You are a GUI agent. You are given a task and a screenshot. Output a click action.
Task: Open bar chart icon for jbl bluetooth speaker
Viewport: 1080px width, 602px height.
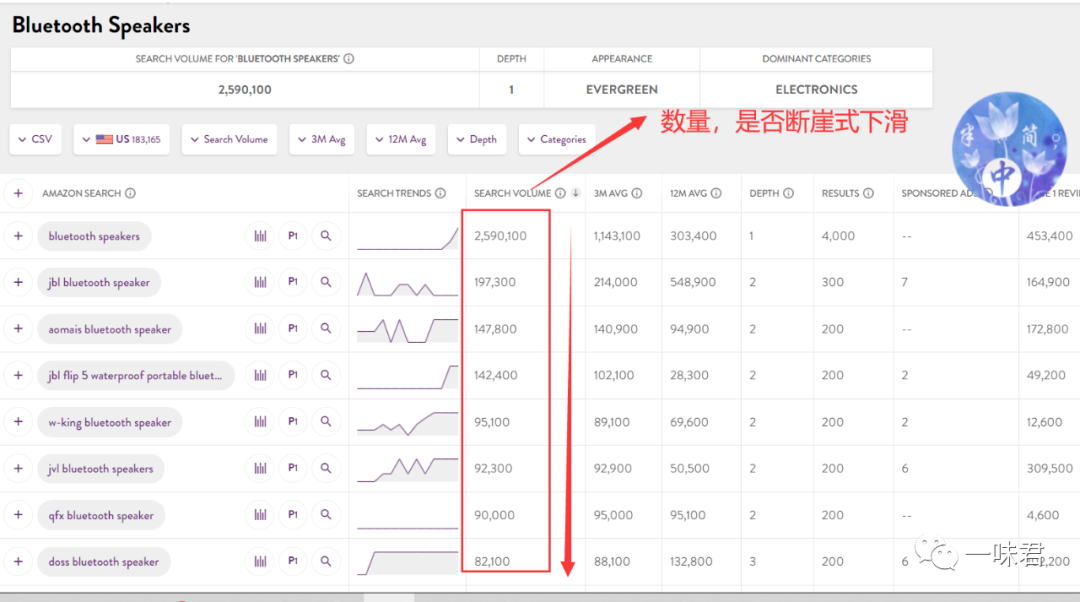click(x=260, y=282)
